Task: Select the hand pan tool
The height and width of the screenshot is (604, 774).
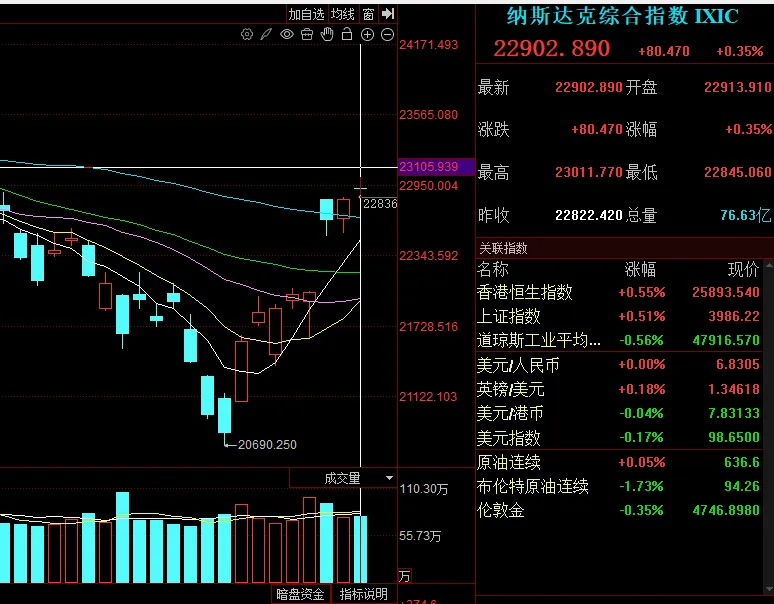Action: pos(327,35)
